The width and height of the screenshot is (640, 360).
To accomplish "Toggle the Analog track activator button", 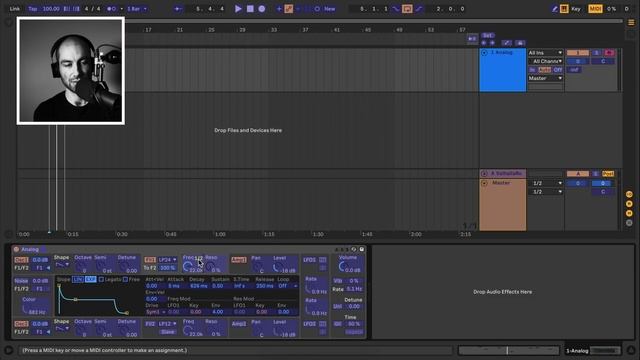I will coord(578,53).
